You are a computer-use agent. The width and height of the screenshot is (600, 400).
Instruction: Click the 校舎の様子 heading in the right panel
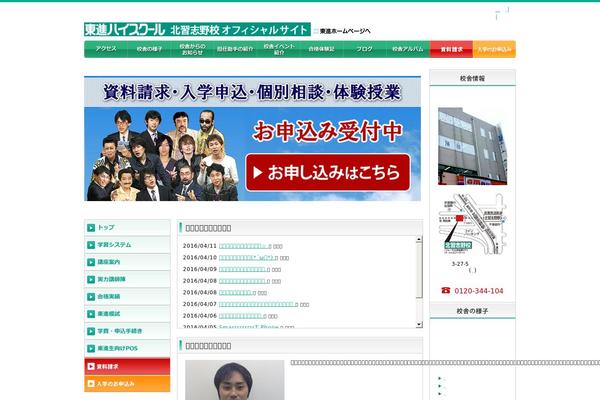[x=473, y=311]
